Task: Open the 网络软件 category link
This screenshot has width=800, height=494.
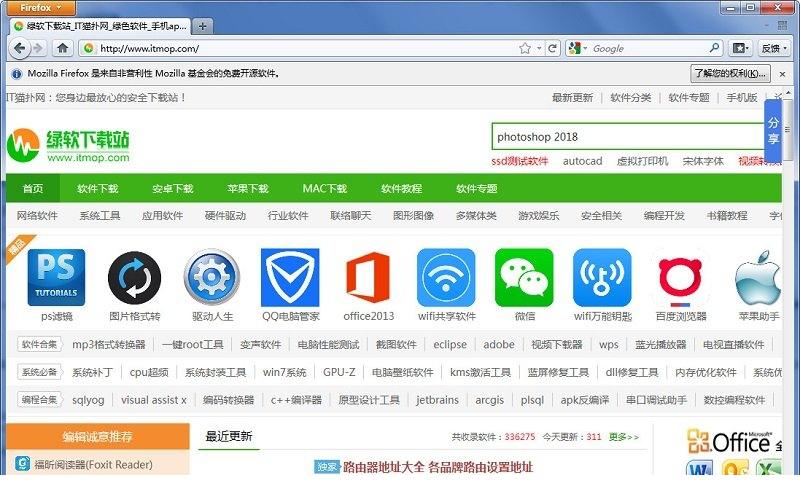Action: [37, 215]
